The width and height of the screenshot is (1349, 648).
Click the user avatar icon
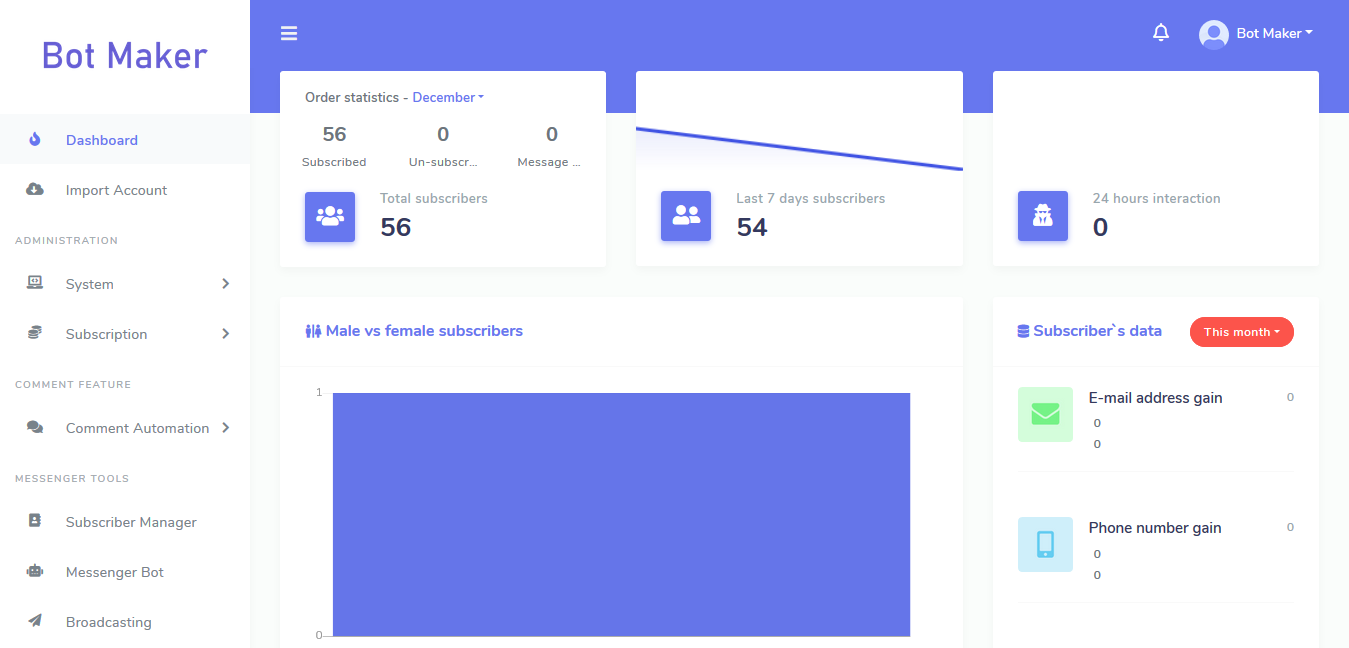pos(1213,34)
